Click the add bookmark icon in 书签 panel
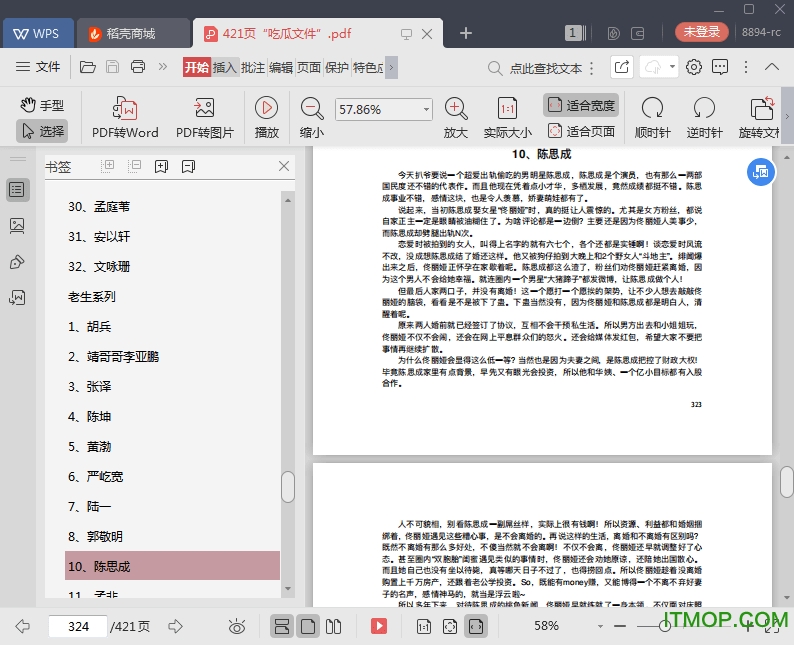The width and height of the screenshot is (794, 645). pyautogui.click(x=161, y=166)
